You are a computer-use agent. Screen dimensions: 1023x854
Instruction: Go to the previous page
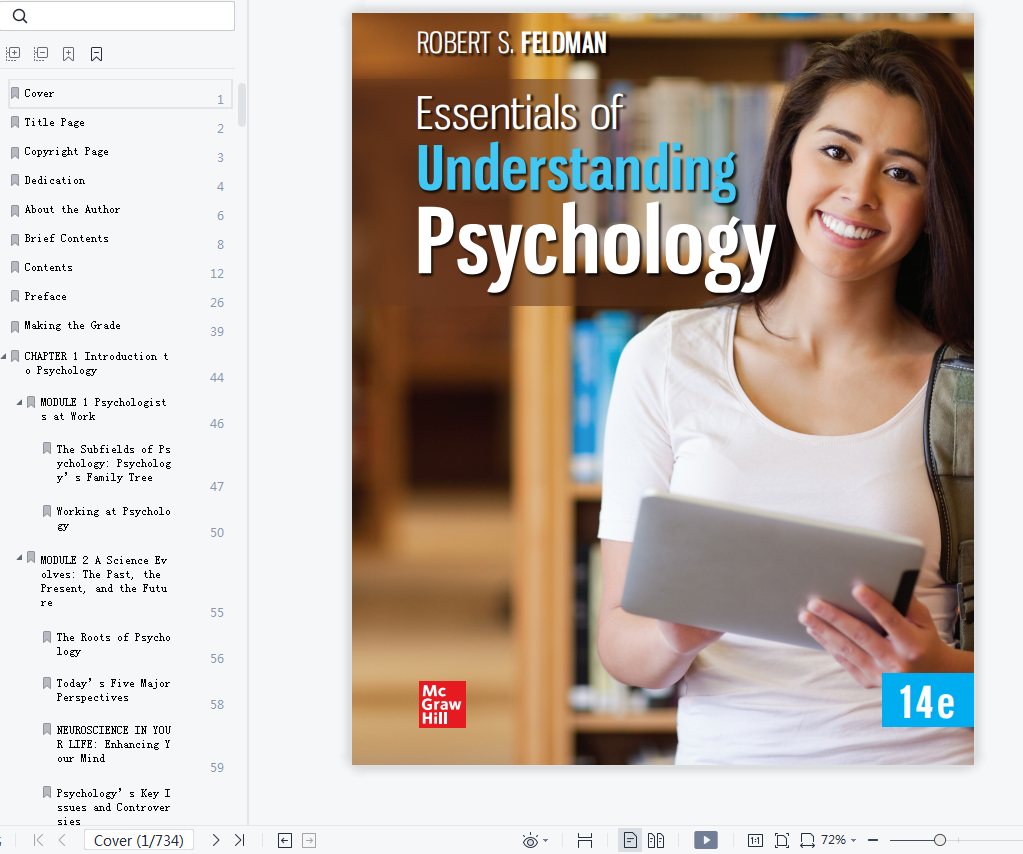coord(62,840)
